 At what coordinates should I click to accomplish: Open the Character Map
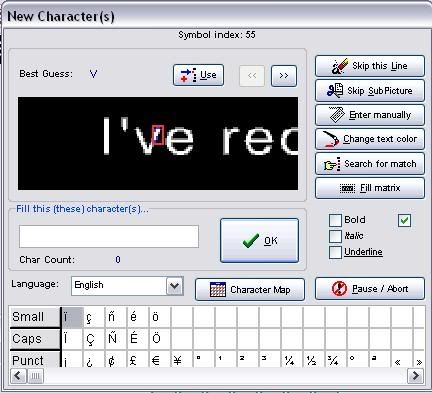[x=250, y=289]
